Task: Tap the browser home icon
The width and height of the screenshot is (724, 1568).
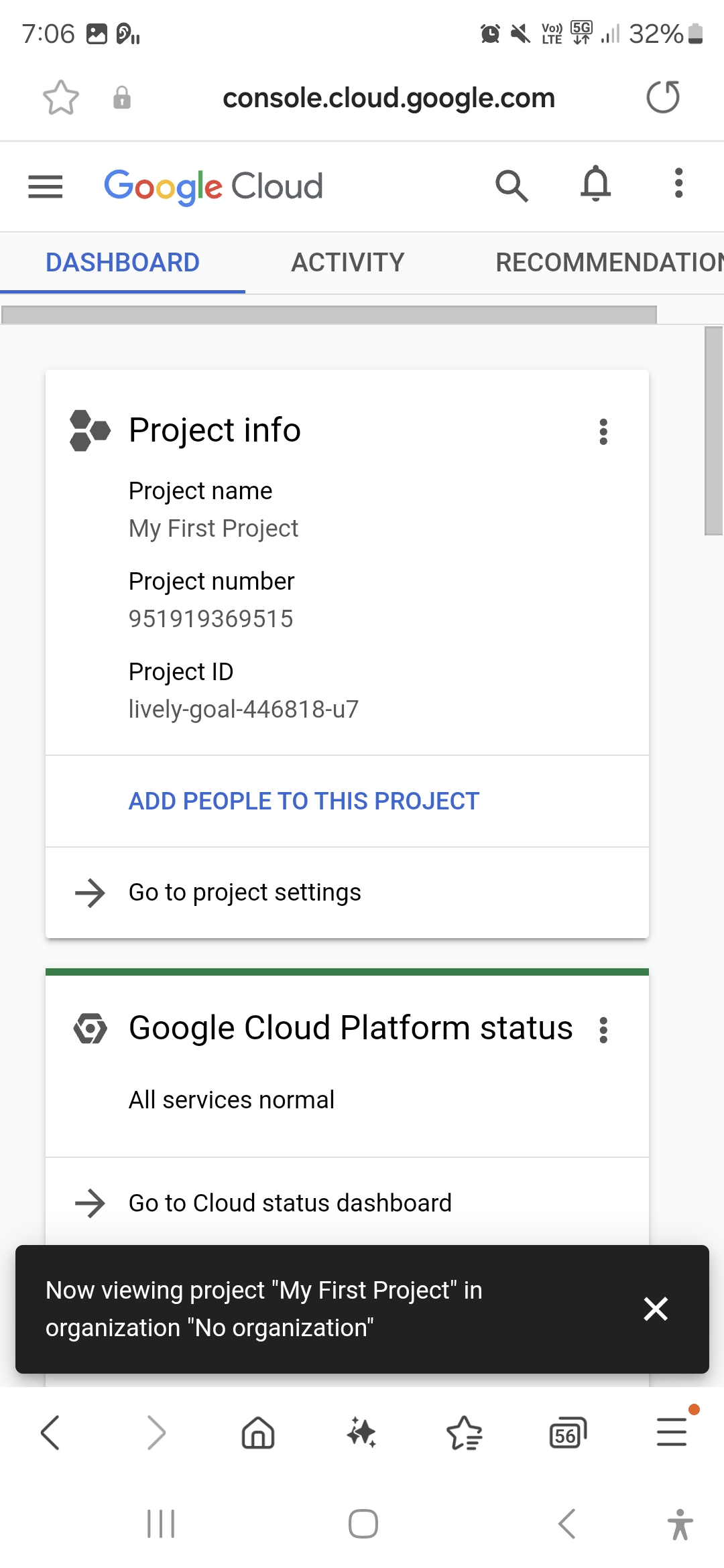Action: coord(258,1433)
